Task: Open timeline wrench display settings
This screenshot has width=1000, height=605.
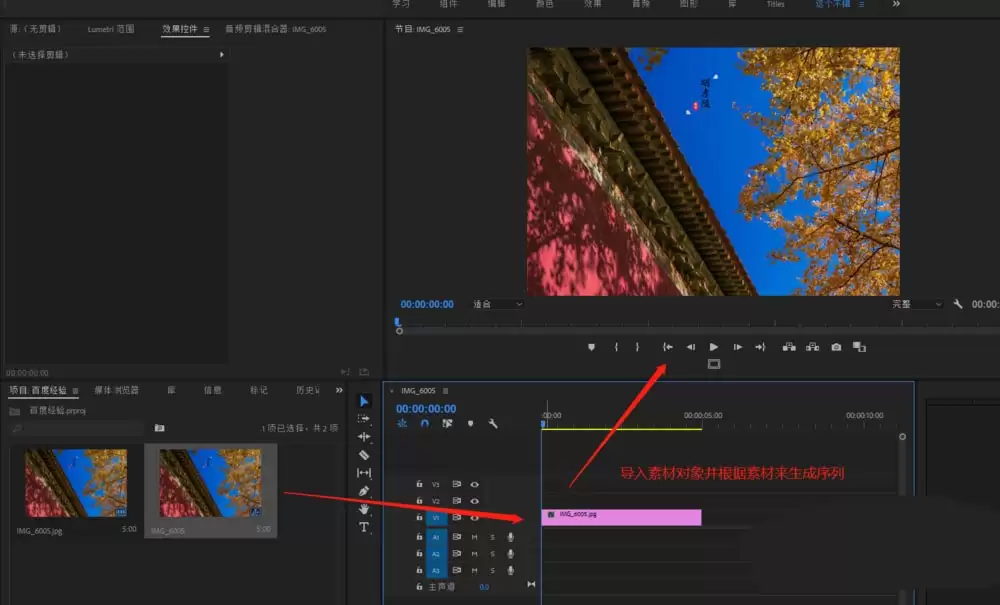Action: point(493,424)
